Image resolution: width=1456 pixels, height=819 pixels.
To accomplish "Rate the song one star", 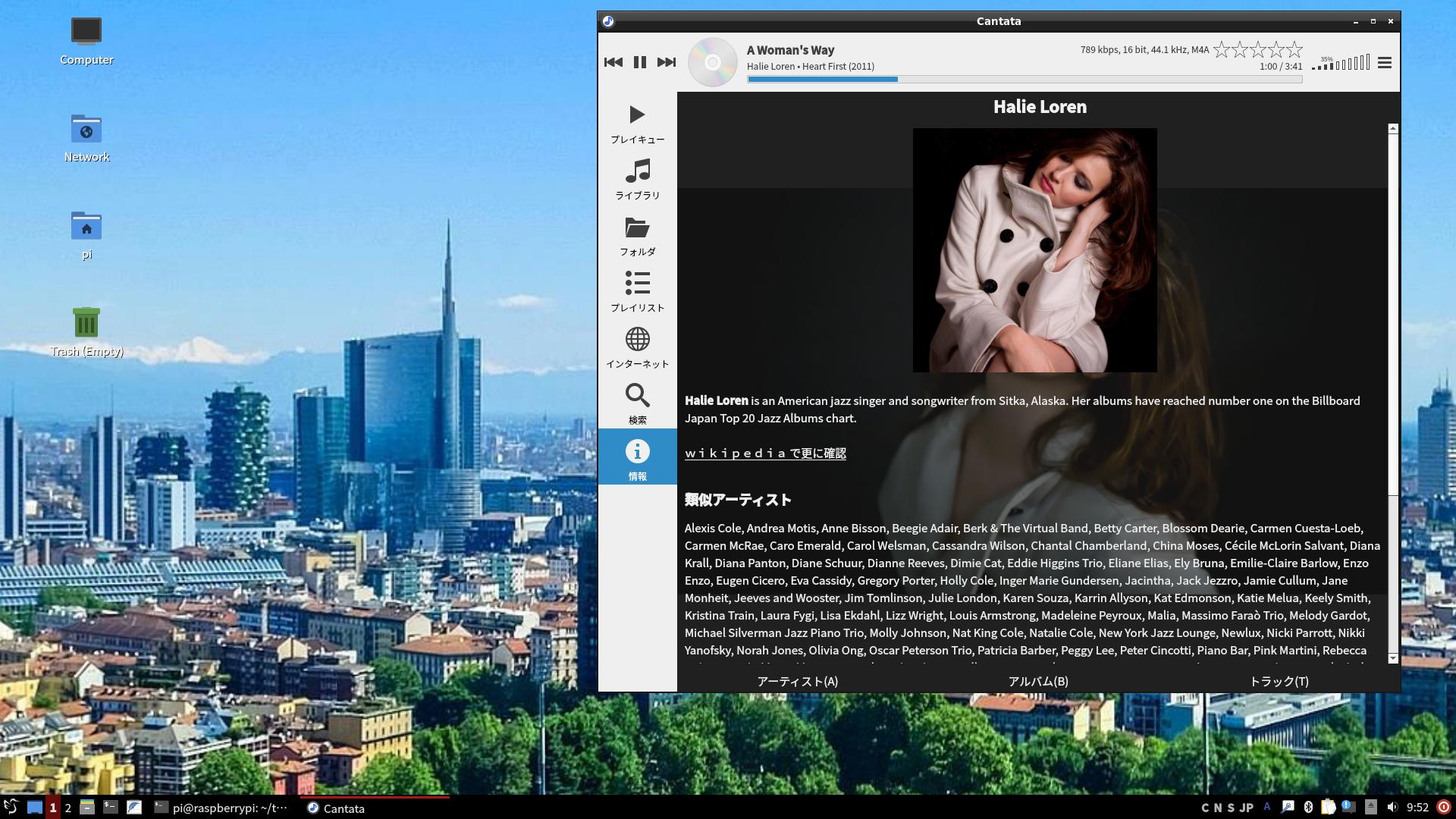I will pos(1221,50).
